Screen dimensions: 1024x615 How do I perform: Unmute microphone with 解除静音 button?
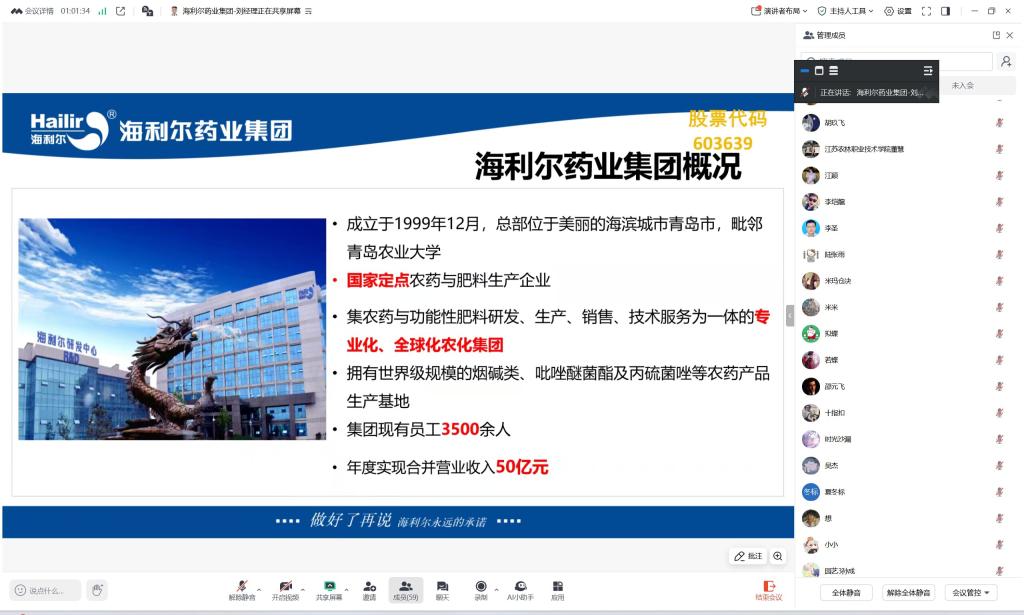[x=242, y=590]
